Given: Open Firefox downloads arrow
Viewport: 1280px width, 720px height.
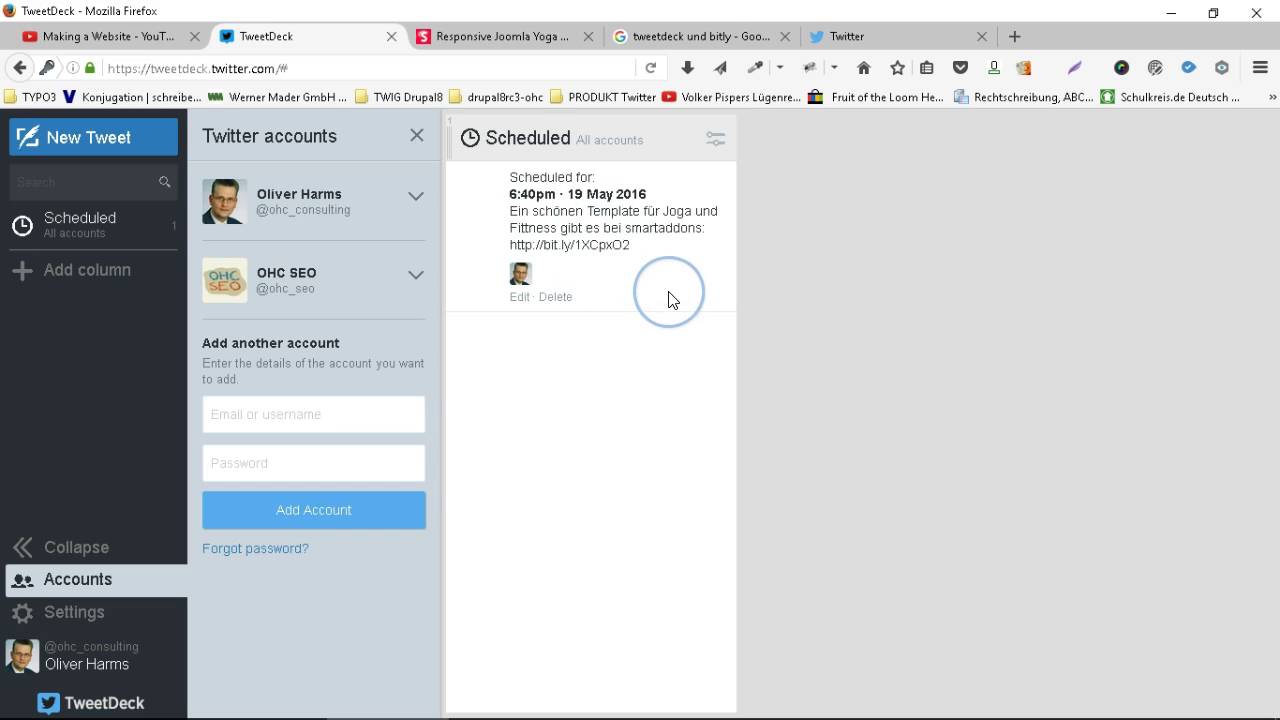Looking at the screenshot, I should click(x=687, y=68).
